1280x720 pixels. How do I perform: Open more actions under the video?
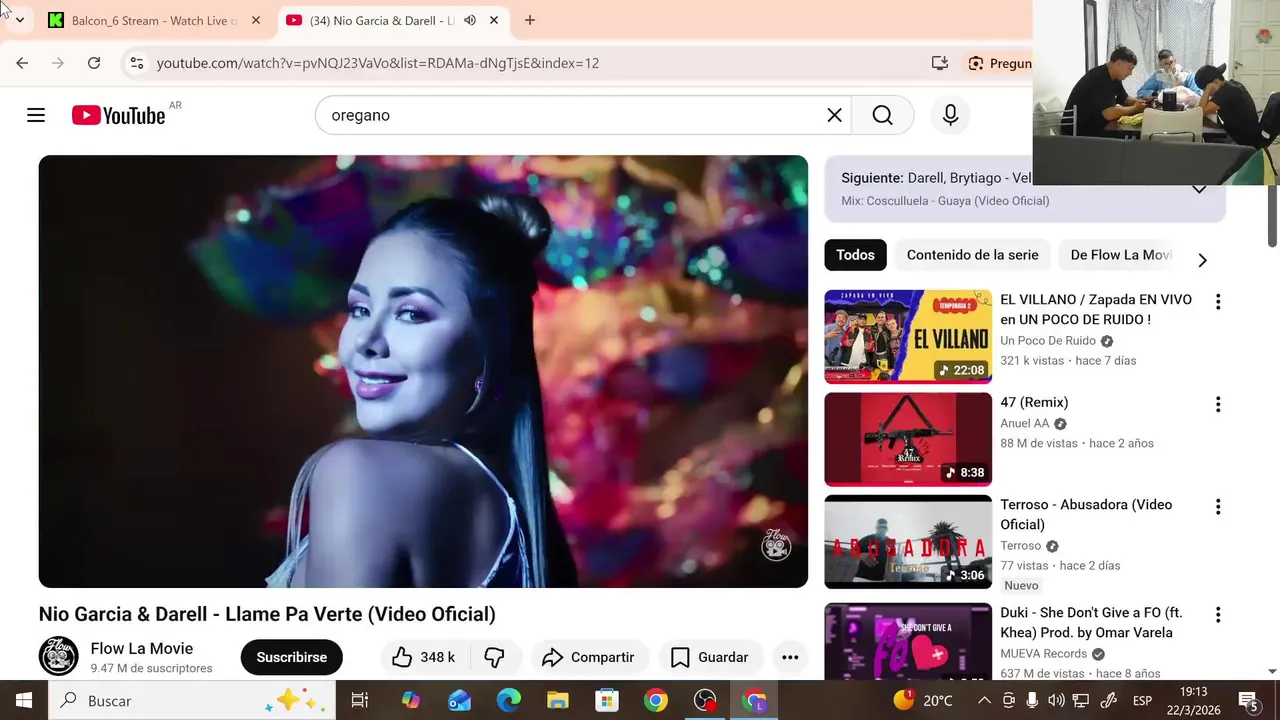coord(790,657)
